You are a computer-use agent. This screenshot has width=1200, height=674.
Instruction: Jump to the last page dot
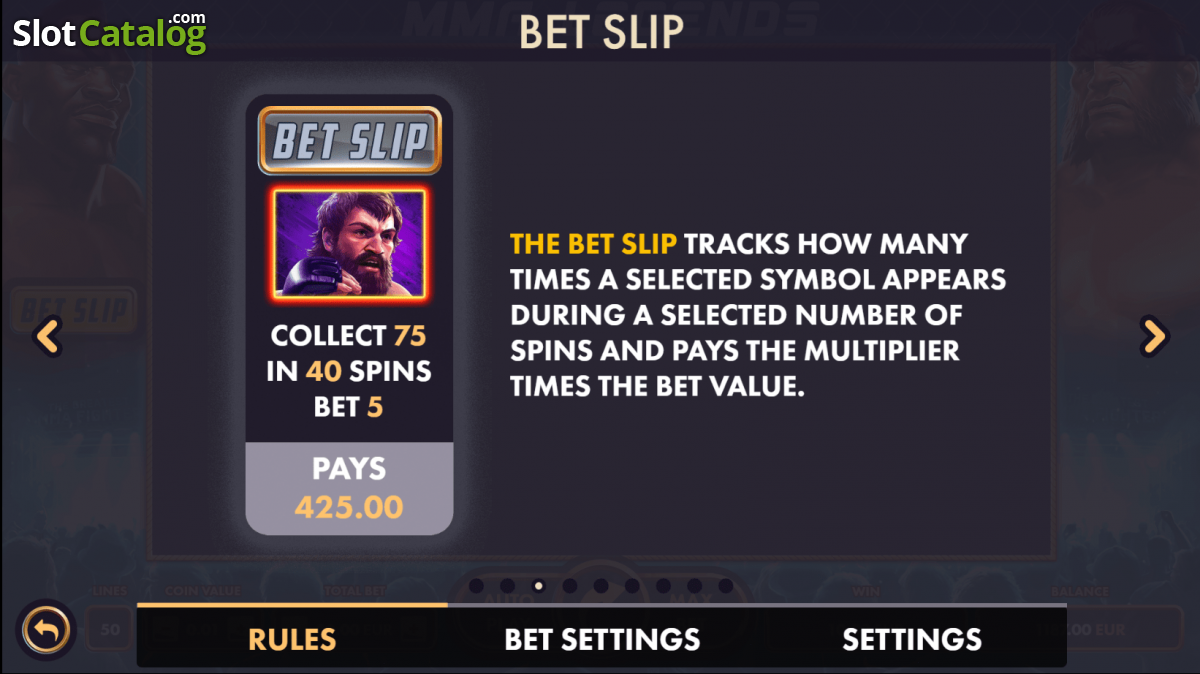point(725,586)
